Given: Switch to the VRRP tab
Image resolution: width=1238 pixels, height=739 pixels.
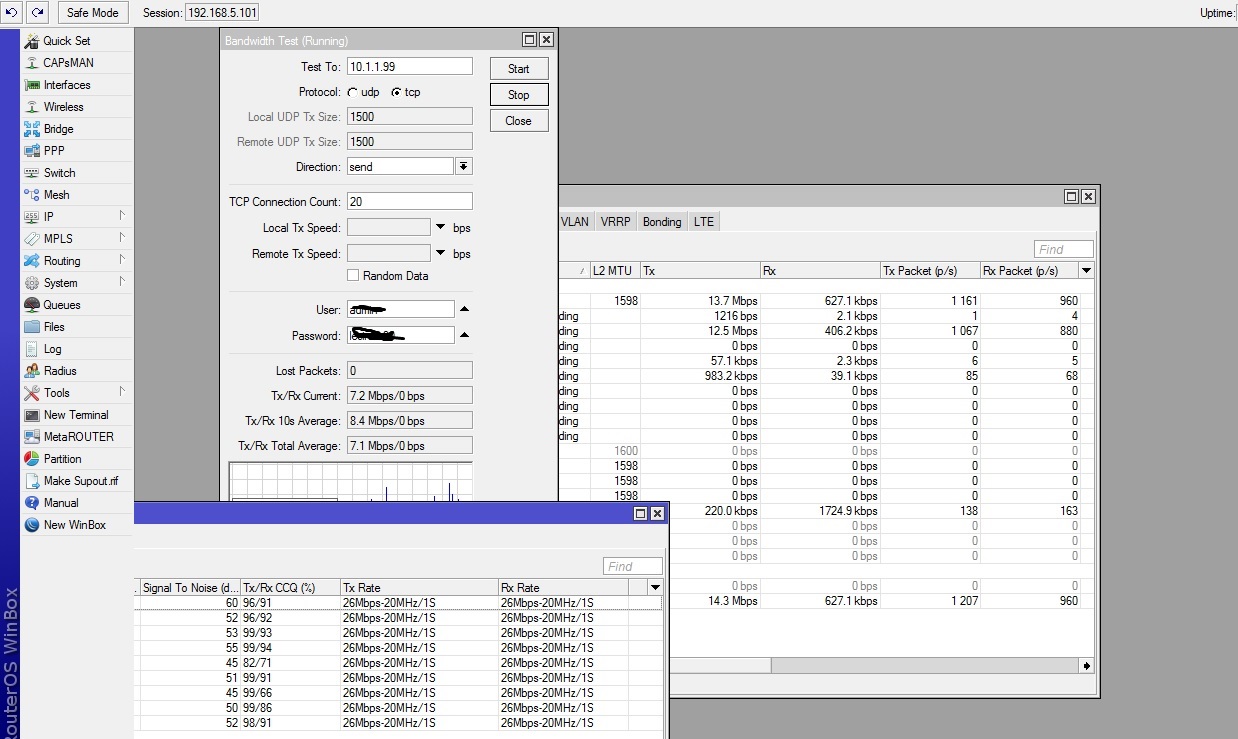Looking at the screenshot, I should [x=615, y=222].
